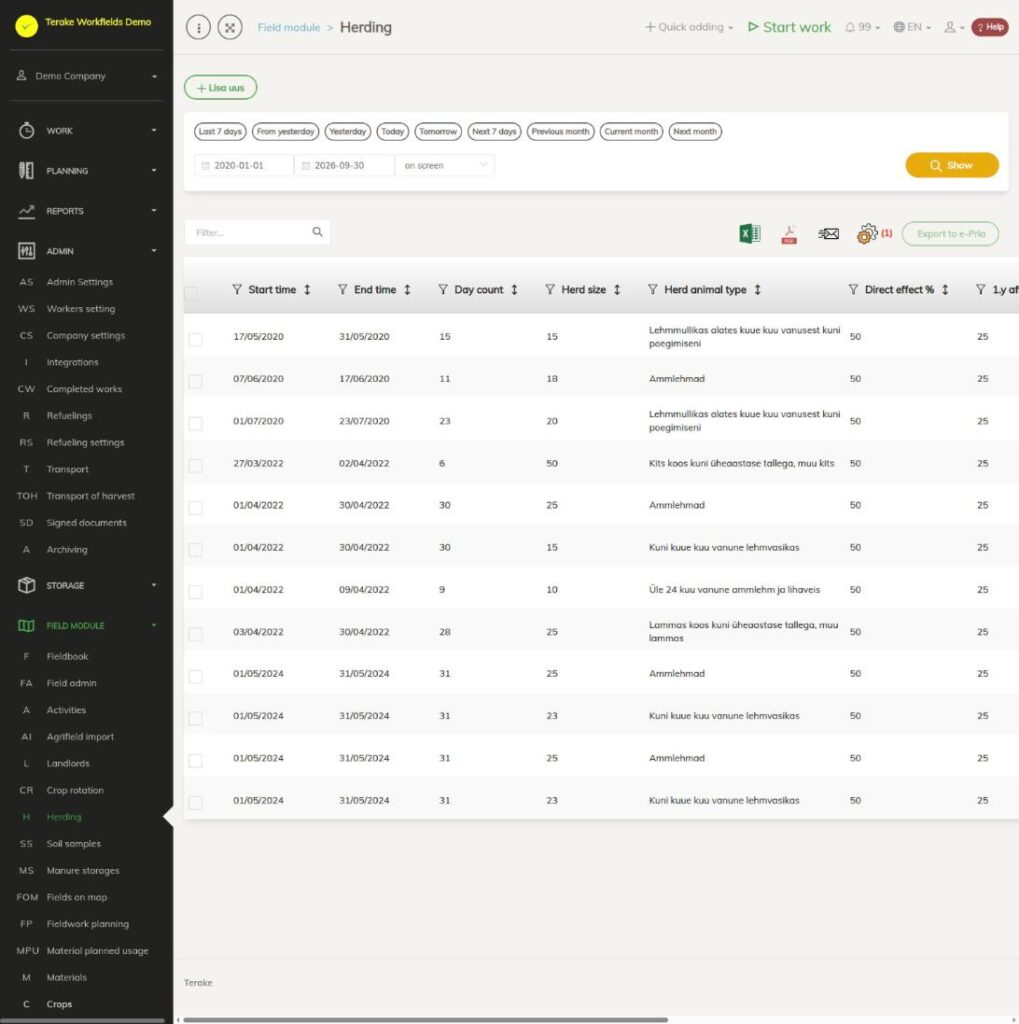Toggle the select-all header checkbox

click(x=191, y=293)
